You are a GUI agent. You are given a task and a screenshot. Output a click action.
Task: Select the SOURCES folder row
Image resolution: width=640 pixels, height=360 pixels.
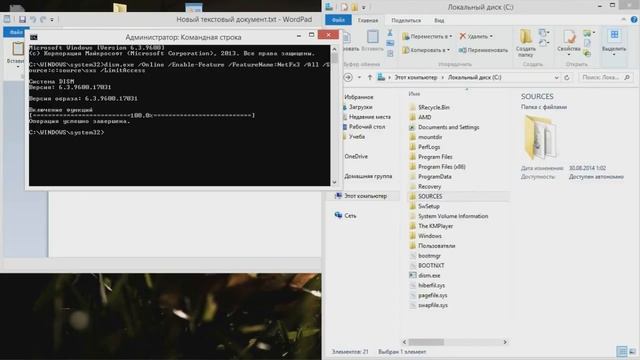[458, 196]
